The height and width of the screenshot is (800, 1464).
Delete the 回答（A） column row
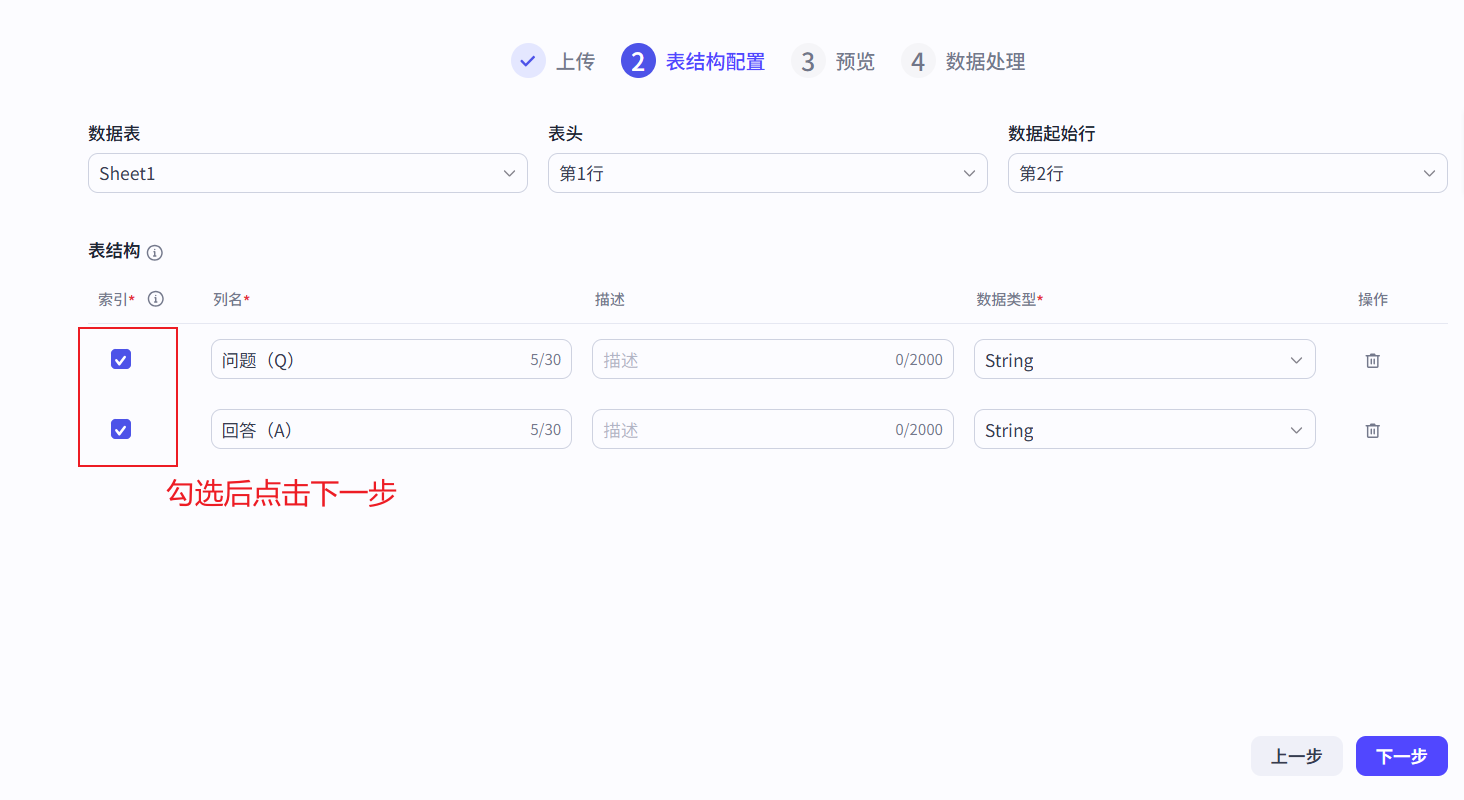(1371, 429)
